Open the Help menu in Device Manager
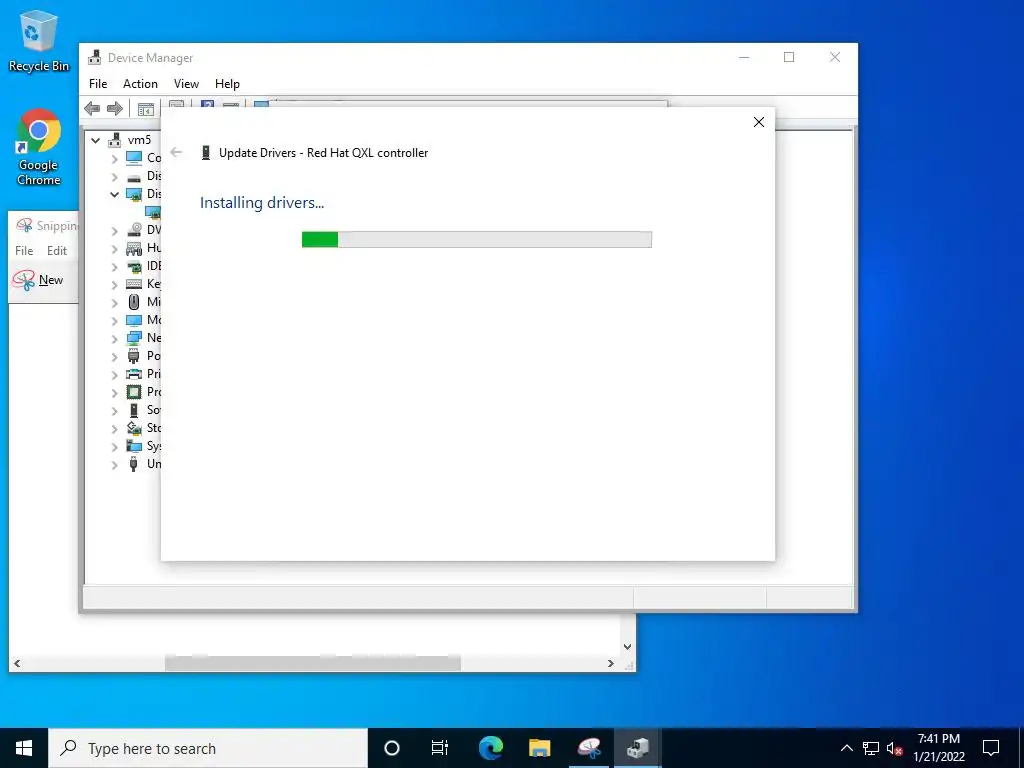The image size is (1024, 768). (x=227, y=84)
